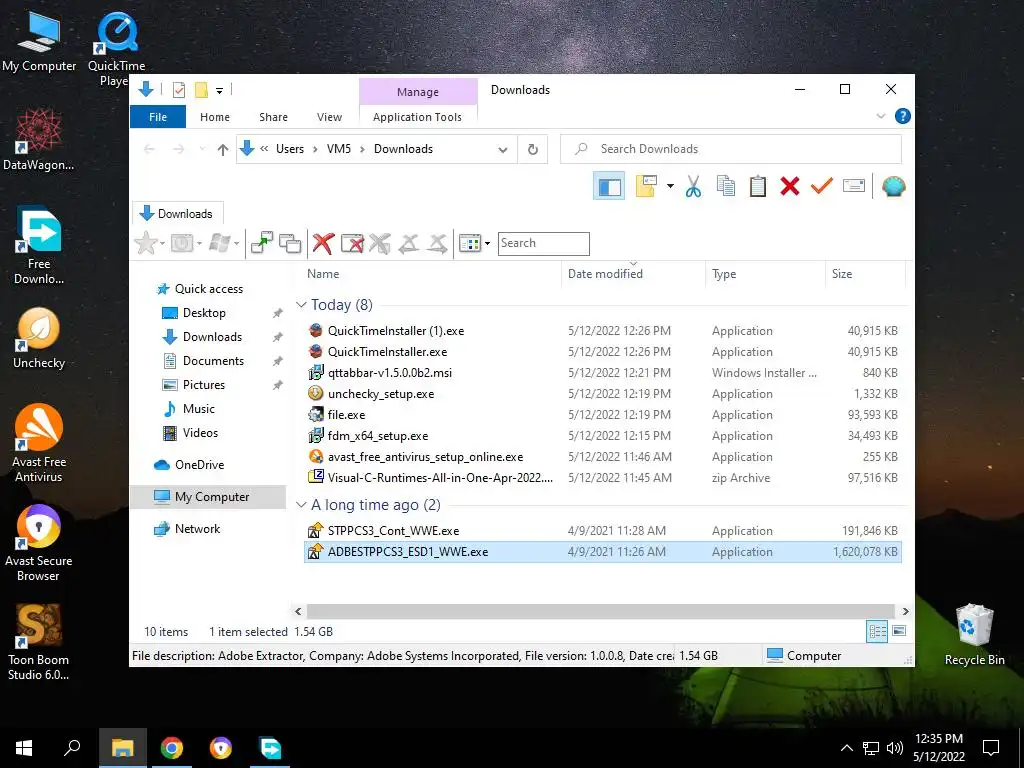Open the Home ribbon tab
The height and width of the screenshot is (768, 1024).
tap(215, 117)
